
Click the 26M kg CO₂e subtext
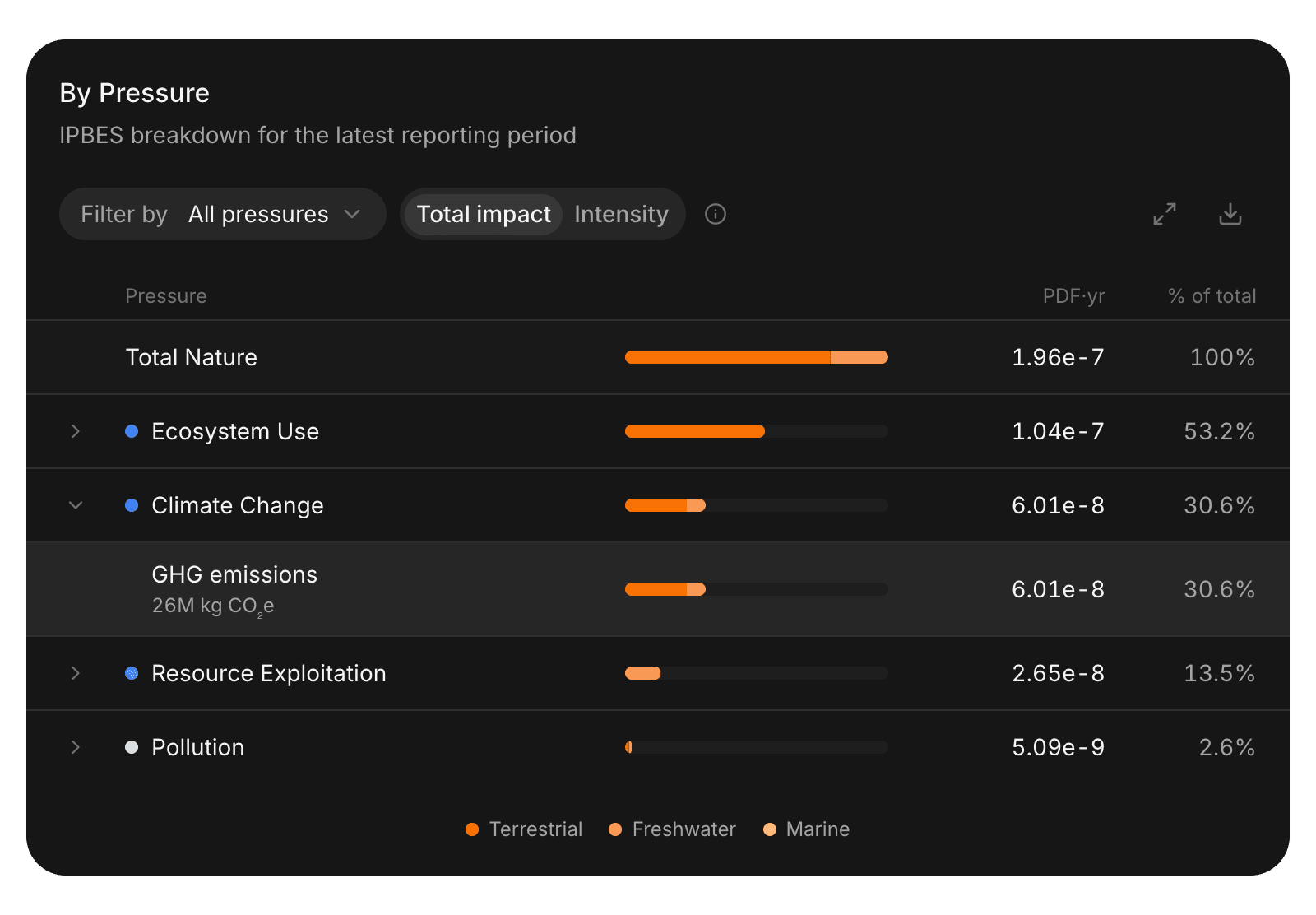(213, 606)
